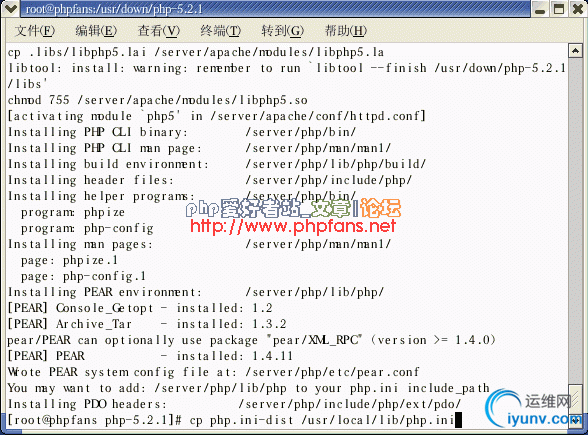Open the 查看(V) menu

(x=159, y=31)
